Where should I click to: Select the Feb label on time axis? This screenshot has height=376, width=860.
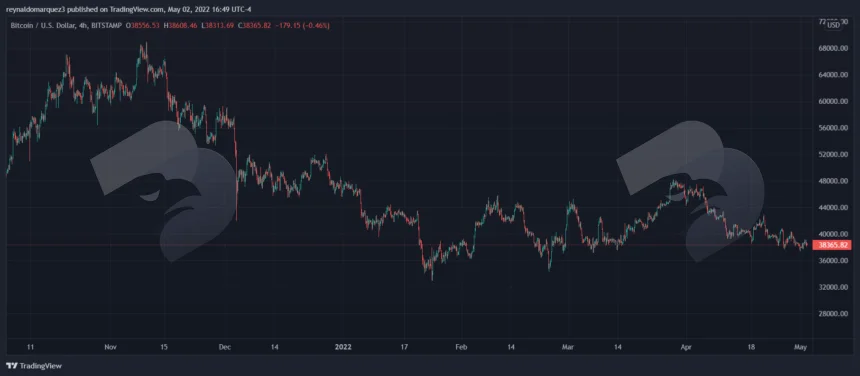click(461, 347)
